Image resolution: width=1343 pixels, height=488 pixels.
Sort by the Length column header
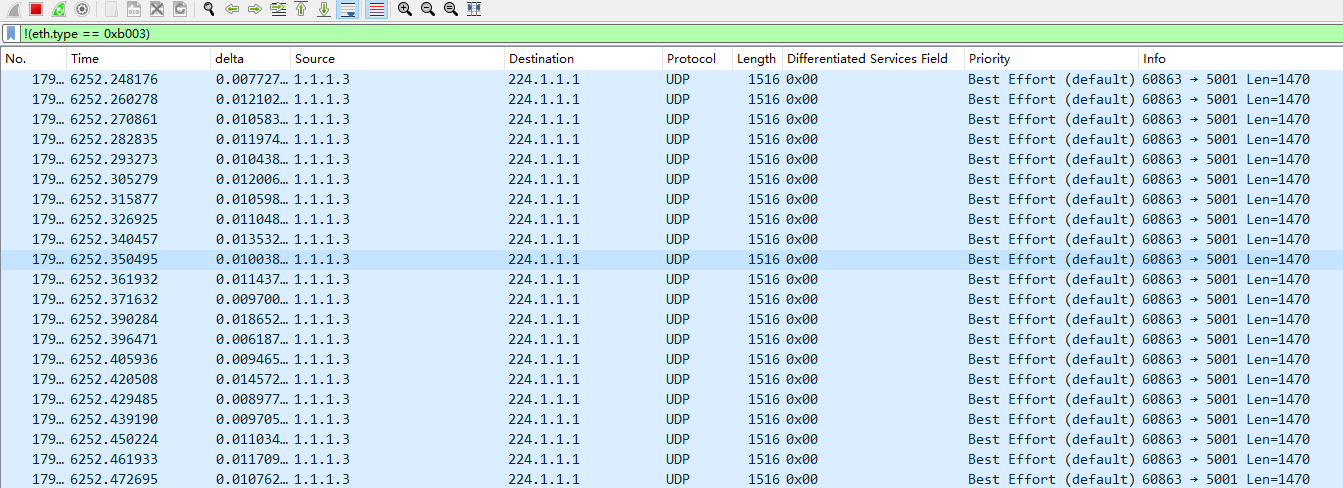757,59
